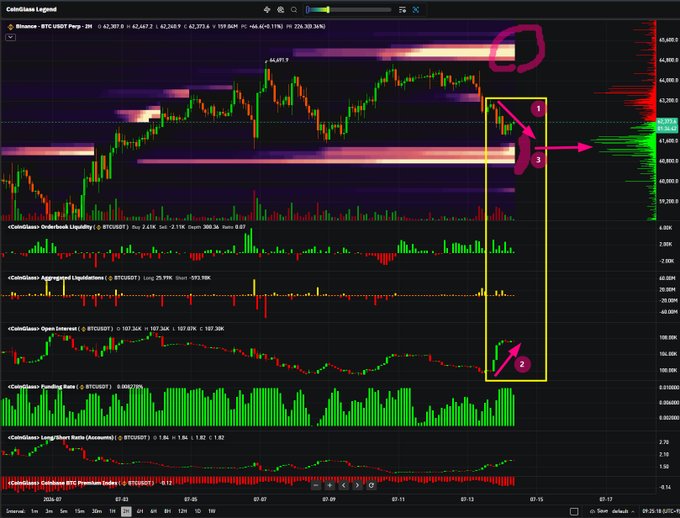Click the Orderbook Liquidity indicator title

click(x=50, y=227)
